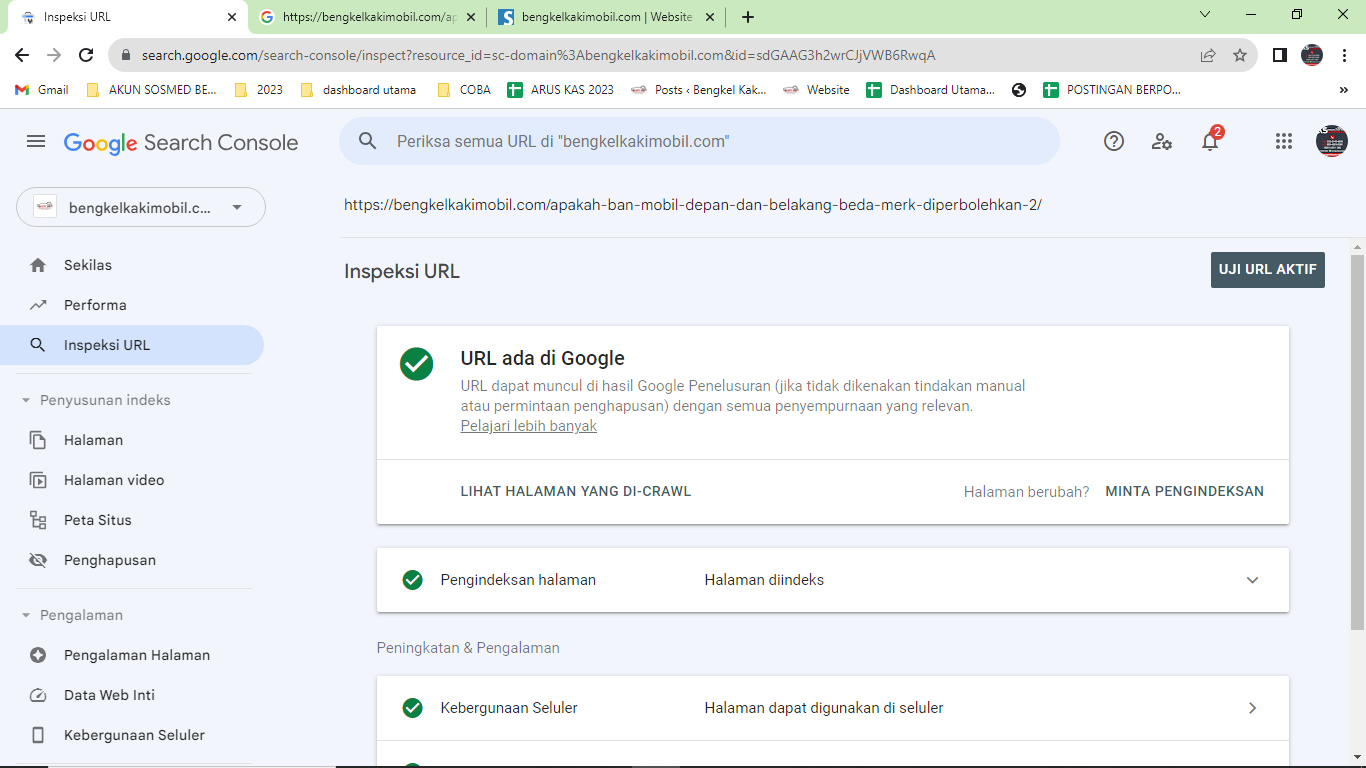The height and width of the screenshot is (768, 1366).
Task: Click LIHAT HALAMAN YANG DI-CRAWL
Action: click(576, 491)
